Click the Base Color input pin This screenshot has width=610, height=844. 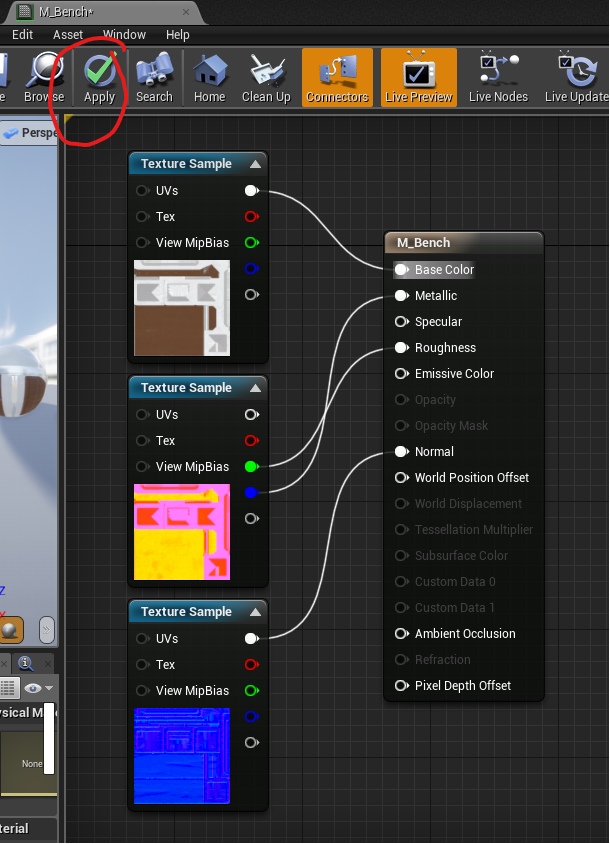point(401,270)
